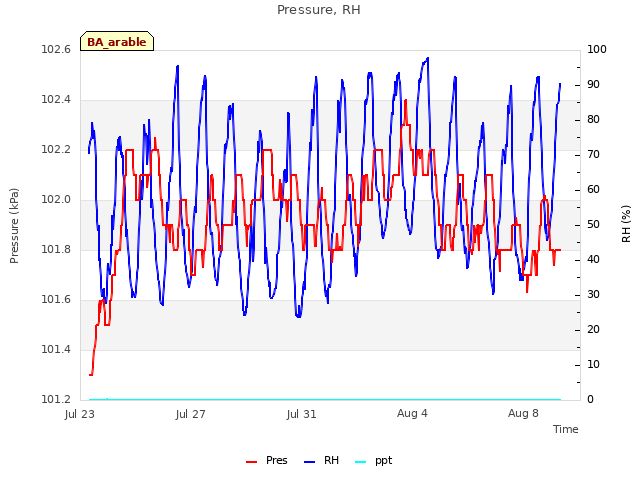Click the 40 RH tick label

click(x=593, y=260)
